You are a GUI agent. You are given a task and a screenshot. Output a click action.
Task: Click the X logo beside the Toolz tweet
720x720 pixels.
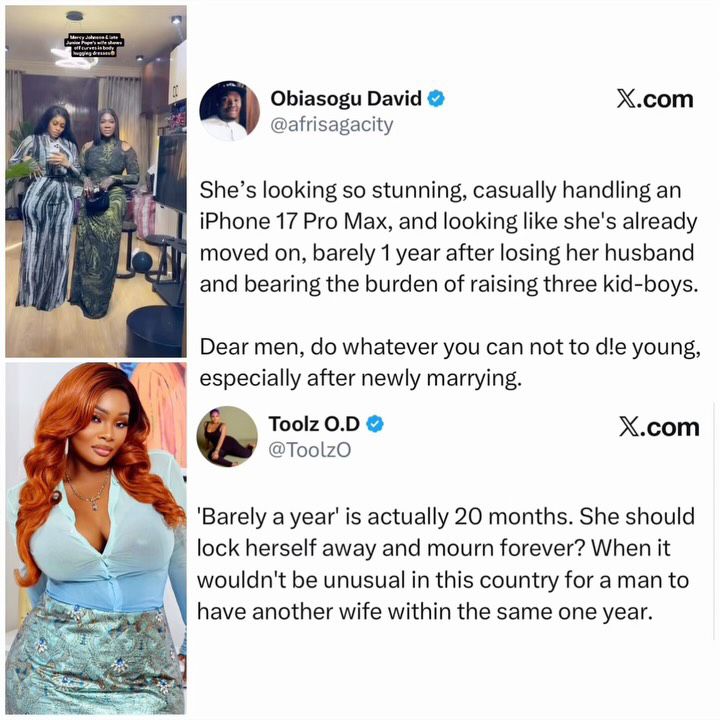click(659, 428)
